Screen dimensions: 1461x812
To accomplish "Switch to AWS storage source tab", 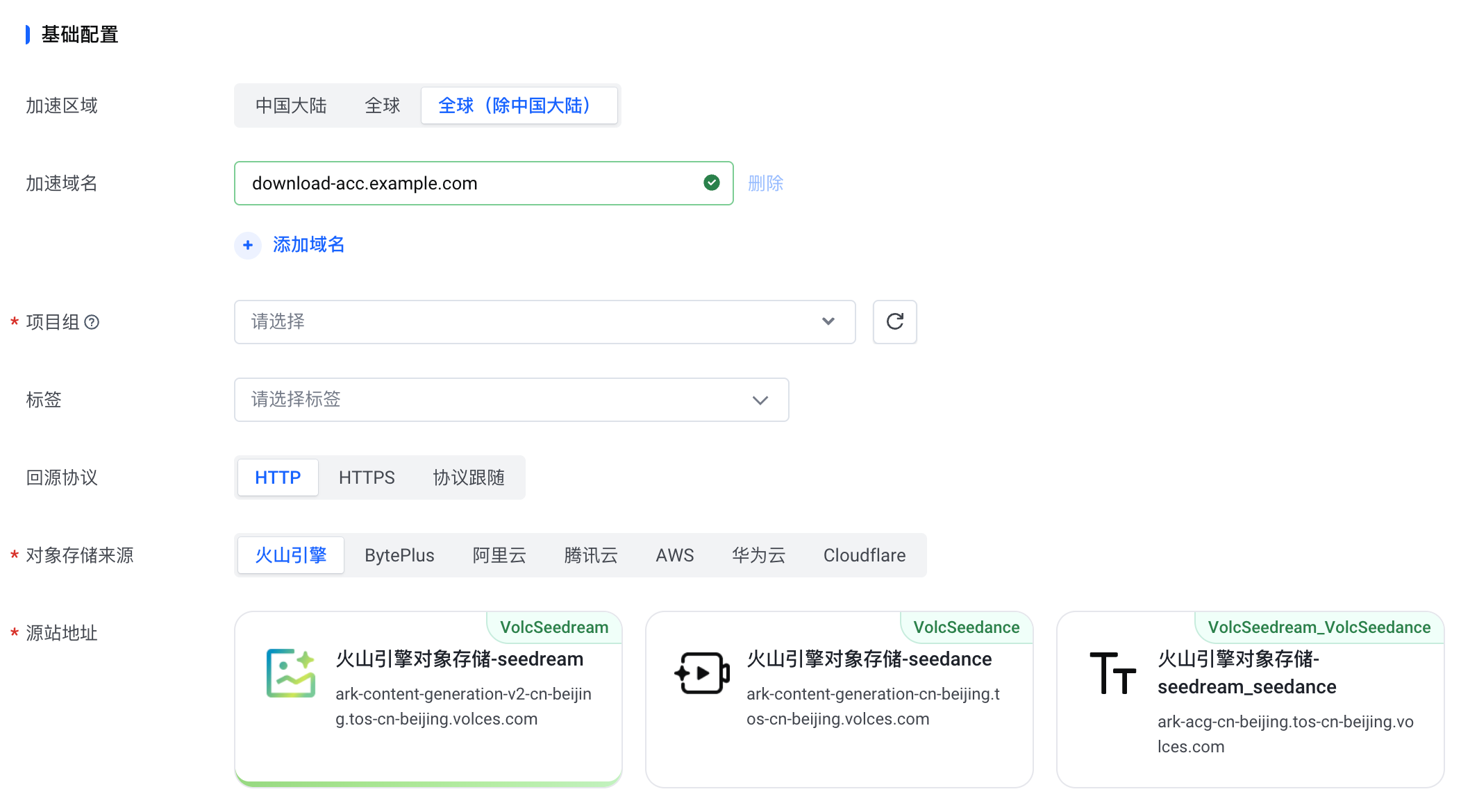I will click(675, 555).
